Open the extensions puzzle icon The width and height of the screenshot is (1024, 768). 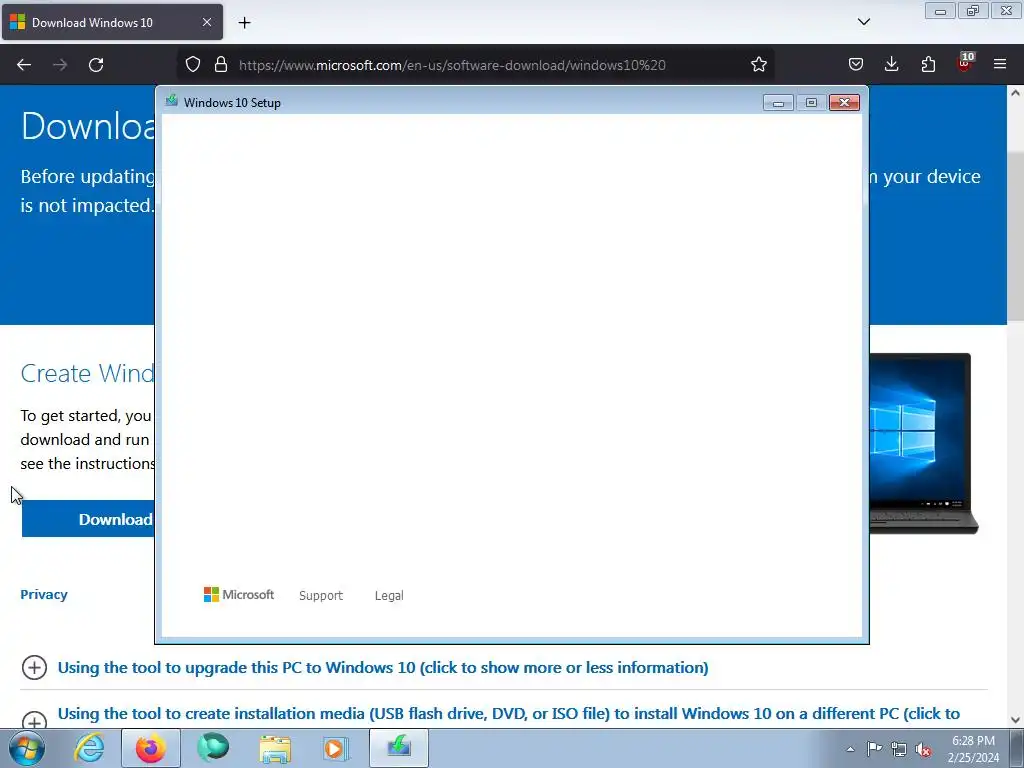point(928,65)
